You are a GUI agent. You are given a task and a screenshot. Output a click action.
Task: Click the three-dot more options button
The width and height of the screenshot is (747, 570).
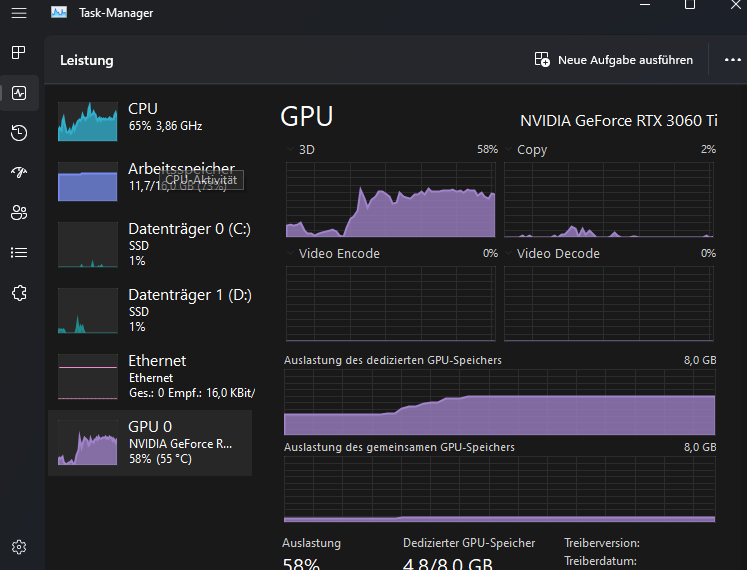pyautogui.click(x=732, y=60)
